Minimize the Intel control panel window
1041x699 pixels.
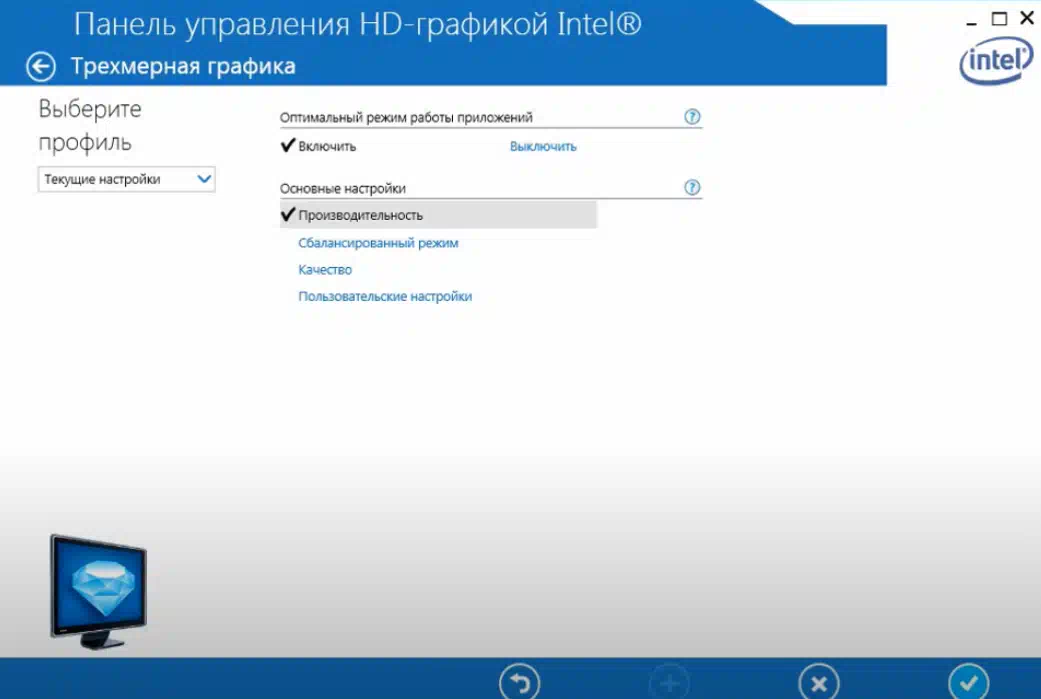point(973,20)
